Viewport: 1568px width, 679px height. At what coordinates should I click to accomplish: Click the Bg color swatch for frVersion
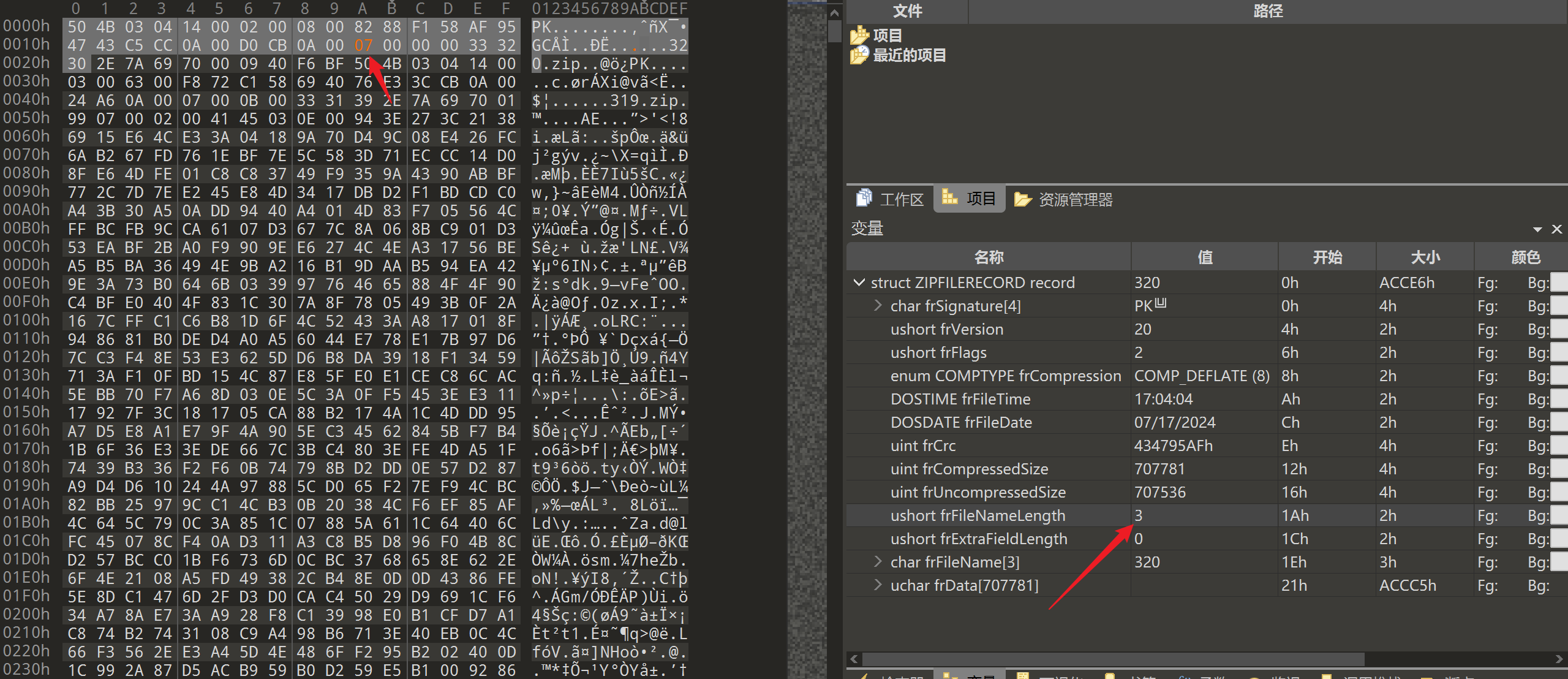pos(1559,330)
